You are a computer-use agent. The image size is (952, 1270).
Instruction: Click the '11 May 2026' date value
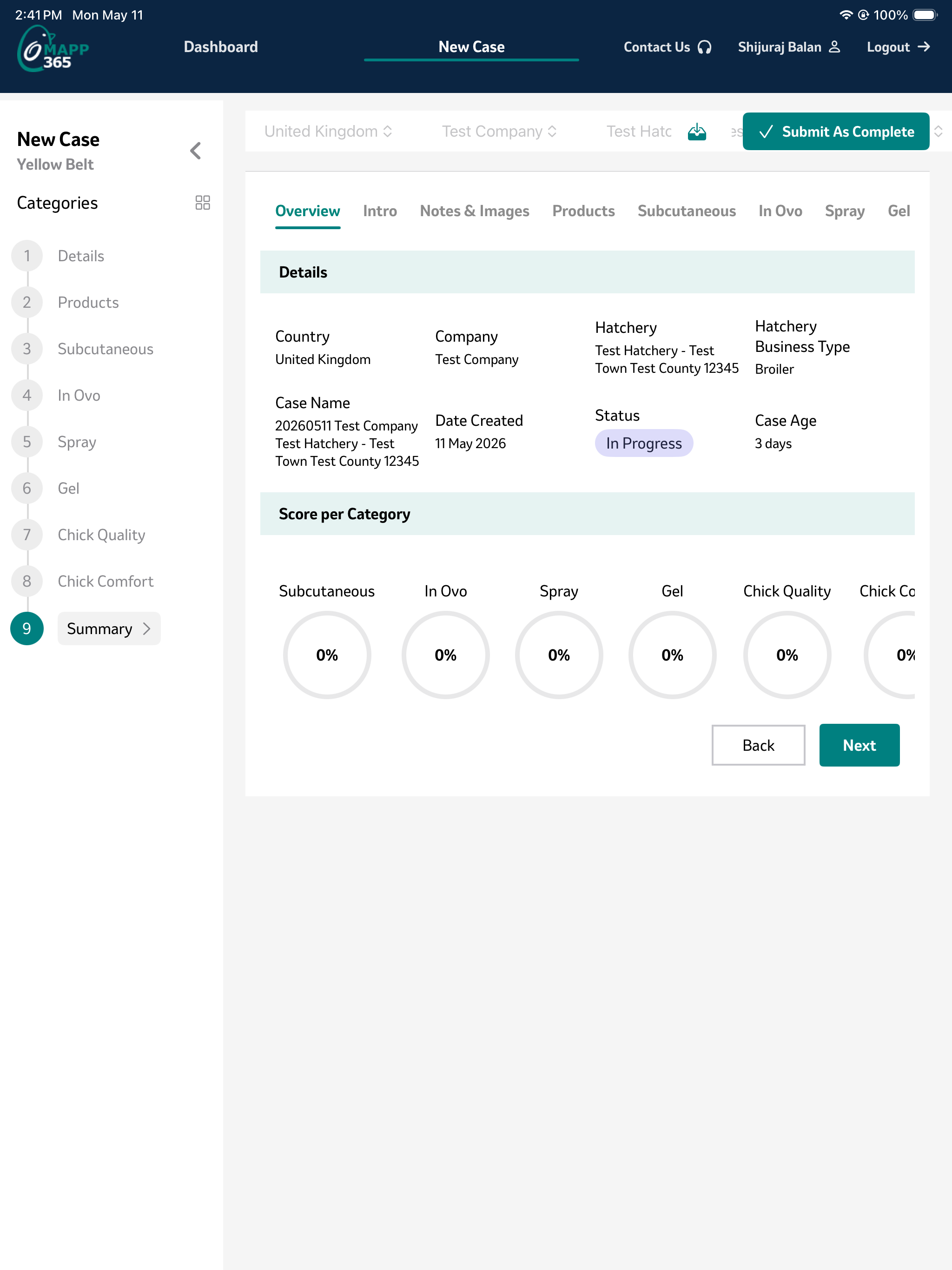pyautogui.click(x=470, y=444)
